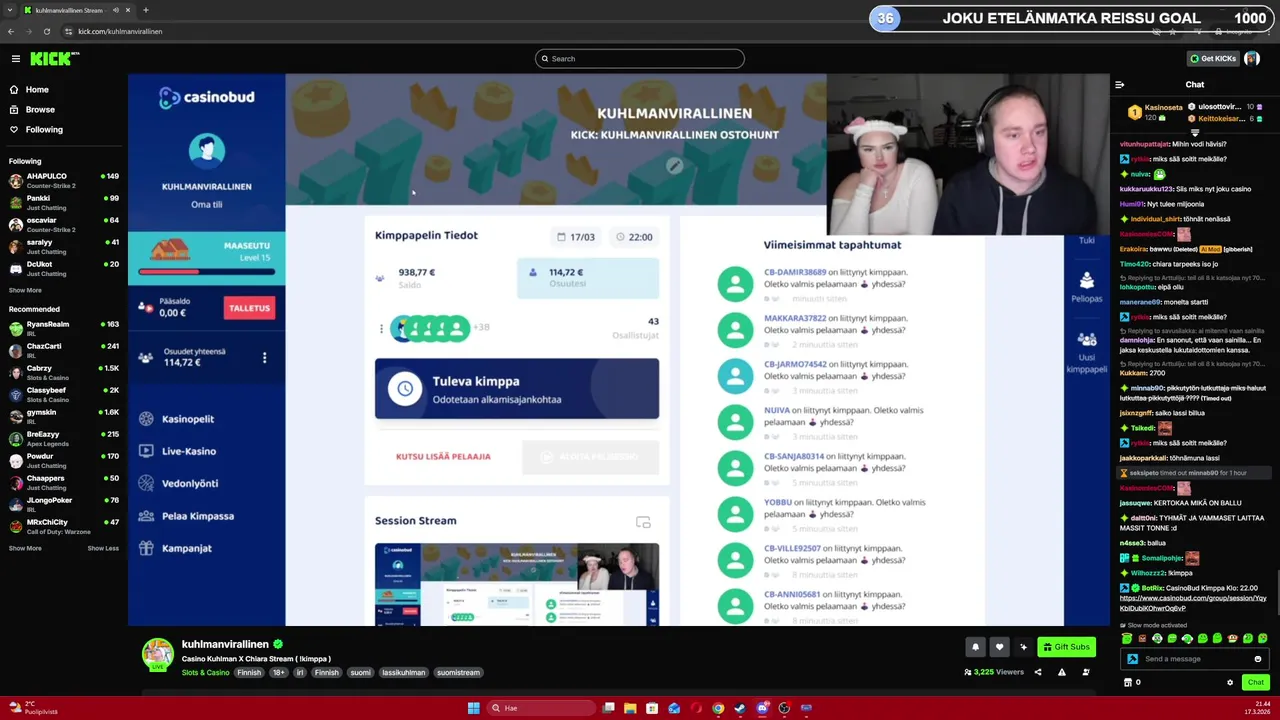Open RyansRealm recommended channel
This screenshot has width=1280, height=720.
tap(64, 329)
